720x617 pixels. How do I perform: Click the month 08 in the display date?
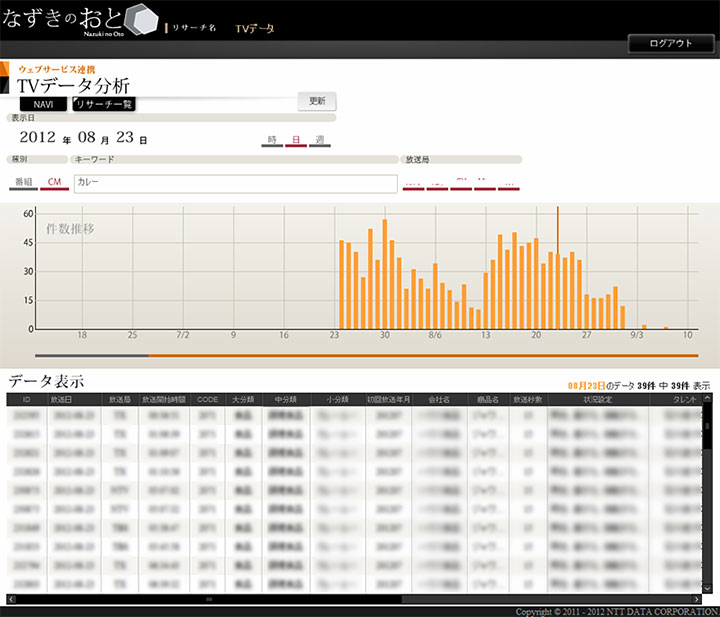(86, 138)
